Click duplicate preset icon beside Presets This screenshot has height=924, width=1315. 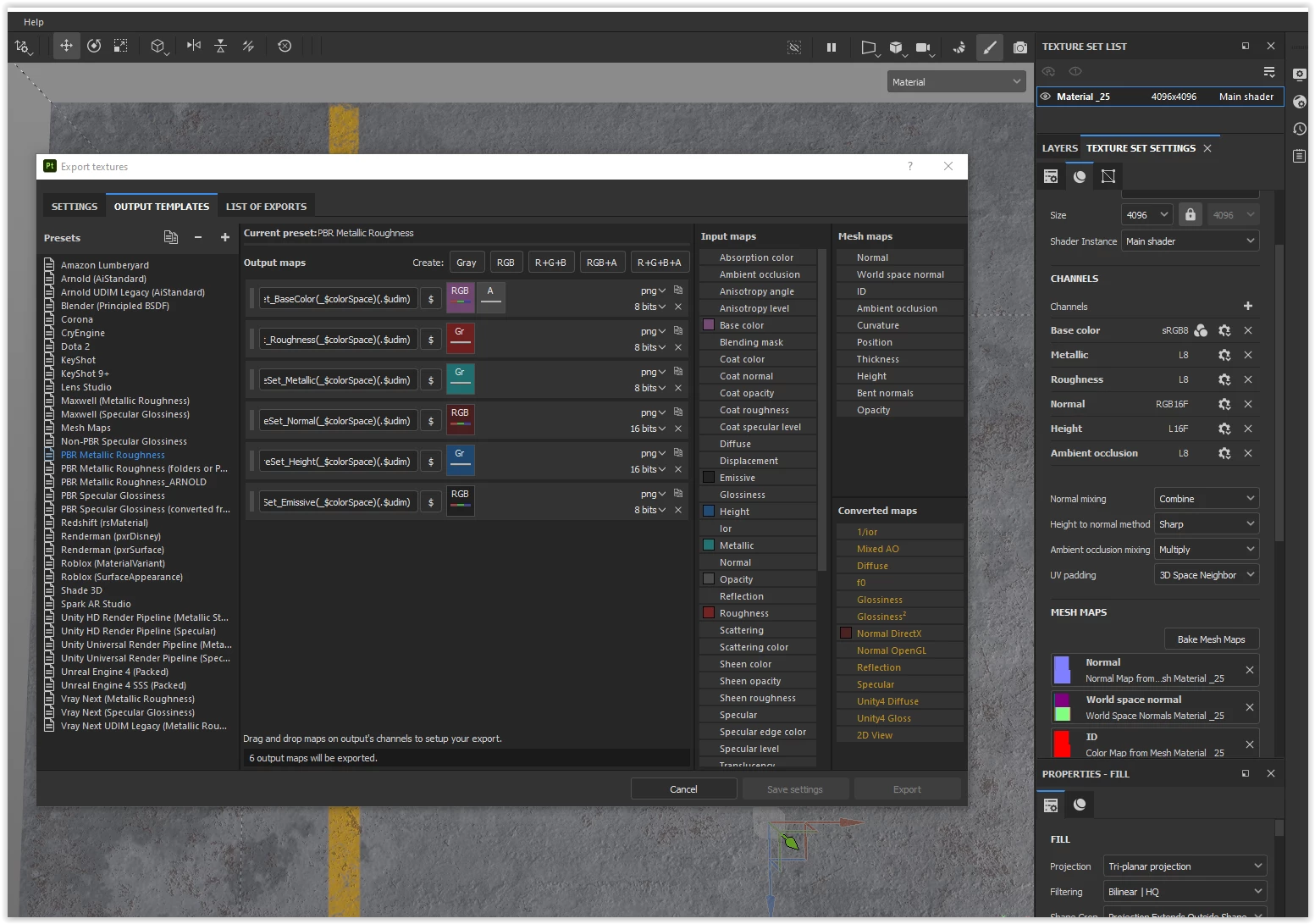171,237
